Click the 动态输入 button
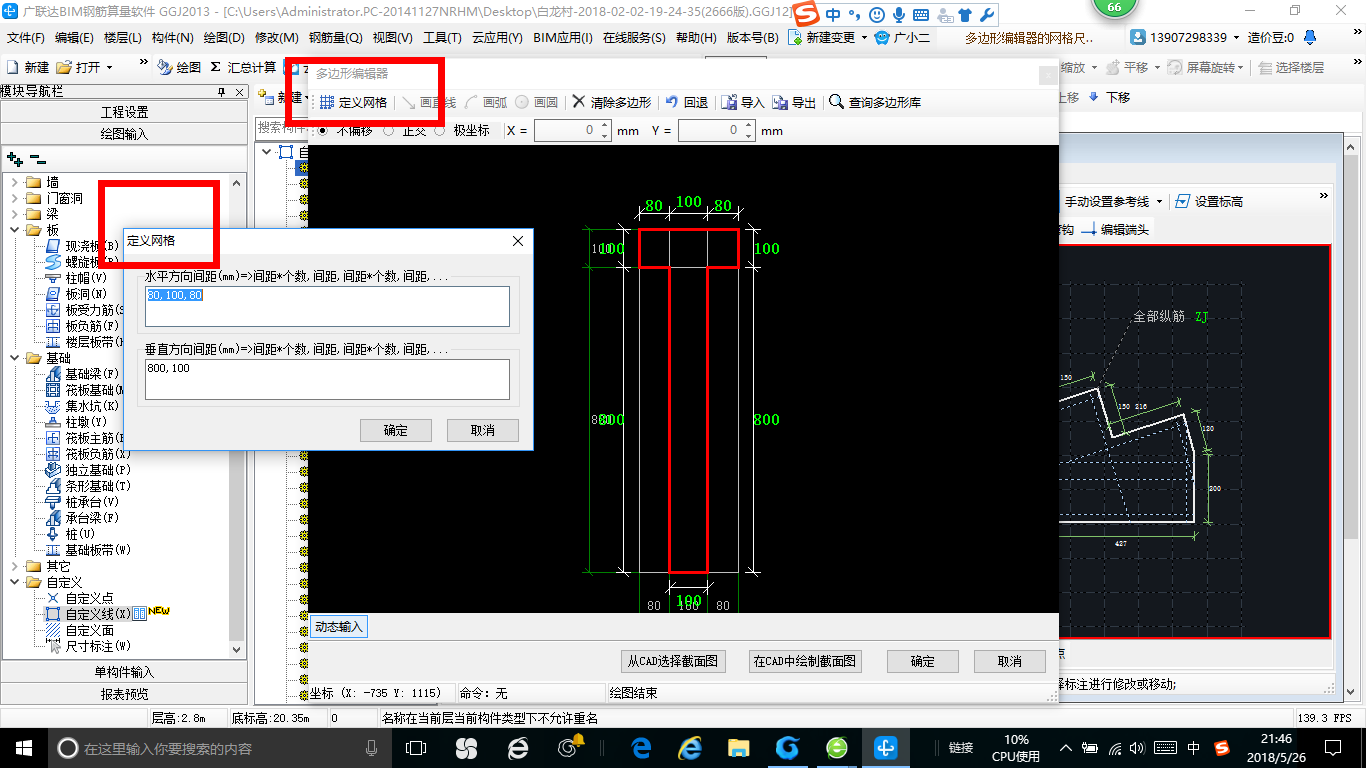The image size is (1366, 768). pos(339,627)
